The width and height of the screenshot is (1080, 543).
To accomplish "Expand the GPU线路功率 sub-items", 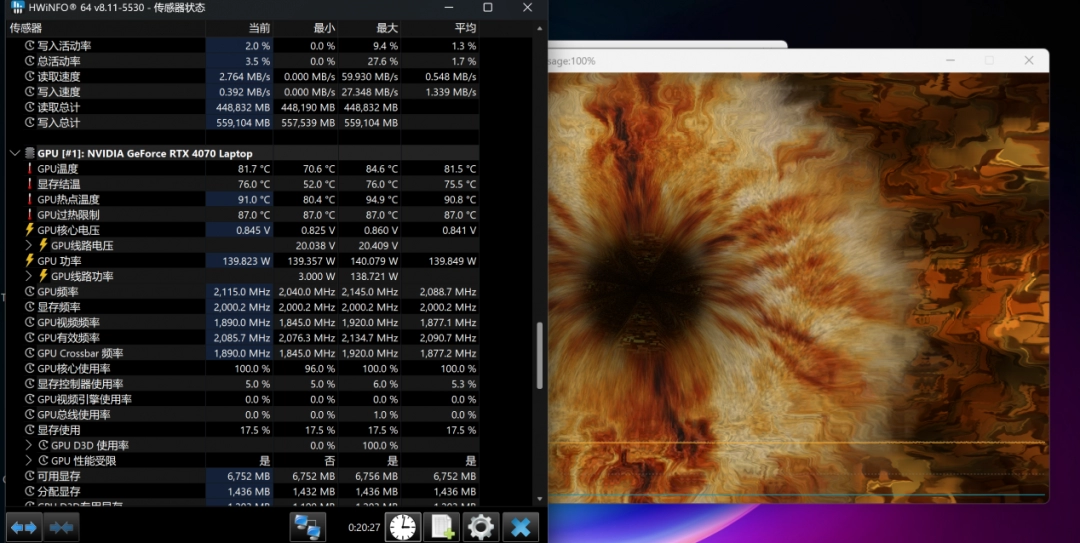I will pos(29,276).
